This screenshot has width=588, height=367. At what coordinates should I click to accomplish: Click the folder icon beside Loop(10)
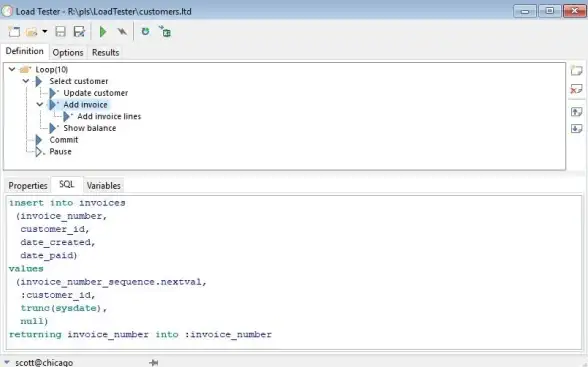(25, 69)
